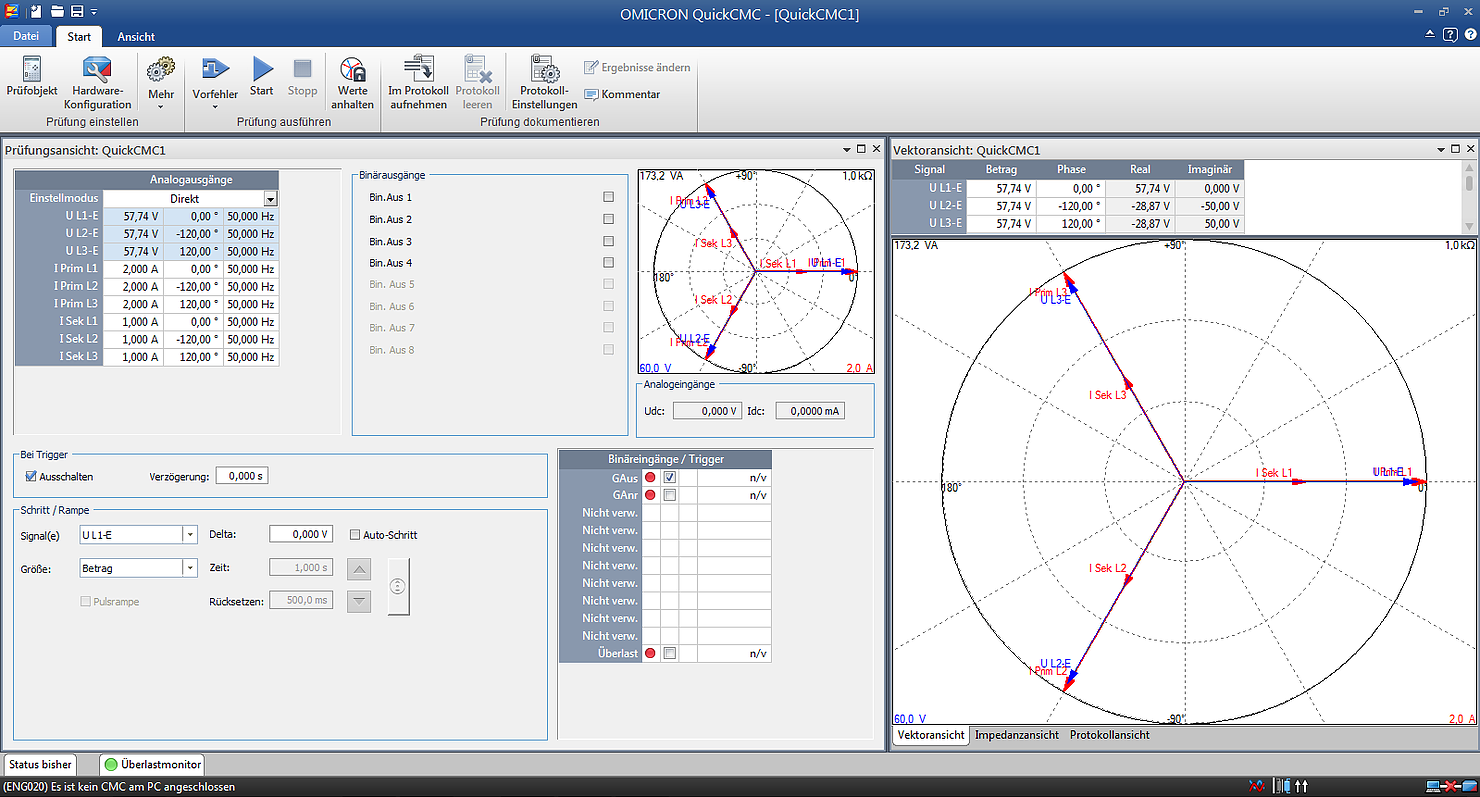This screenshot has width=1480, height=797.
Task: Open the Datei menu
Action: pos(26,36)
